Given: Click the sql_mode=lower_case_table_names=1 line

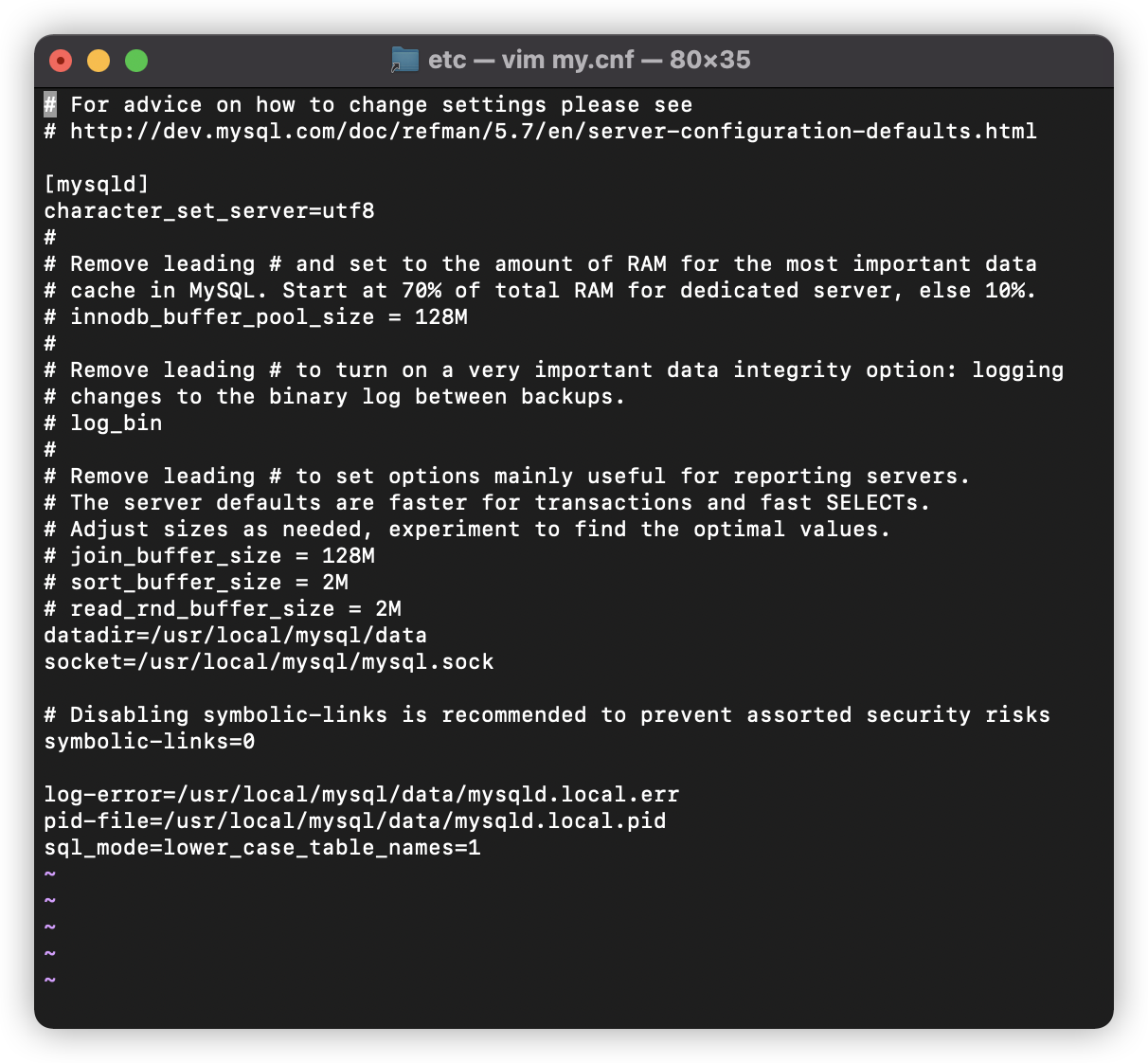Looking at the screenshot, I should tap(262, 847).
